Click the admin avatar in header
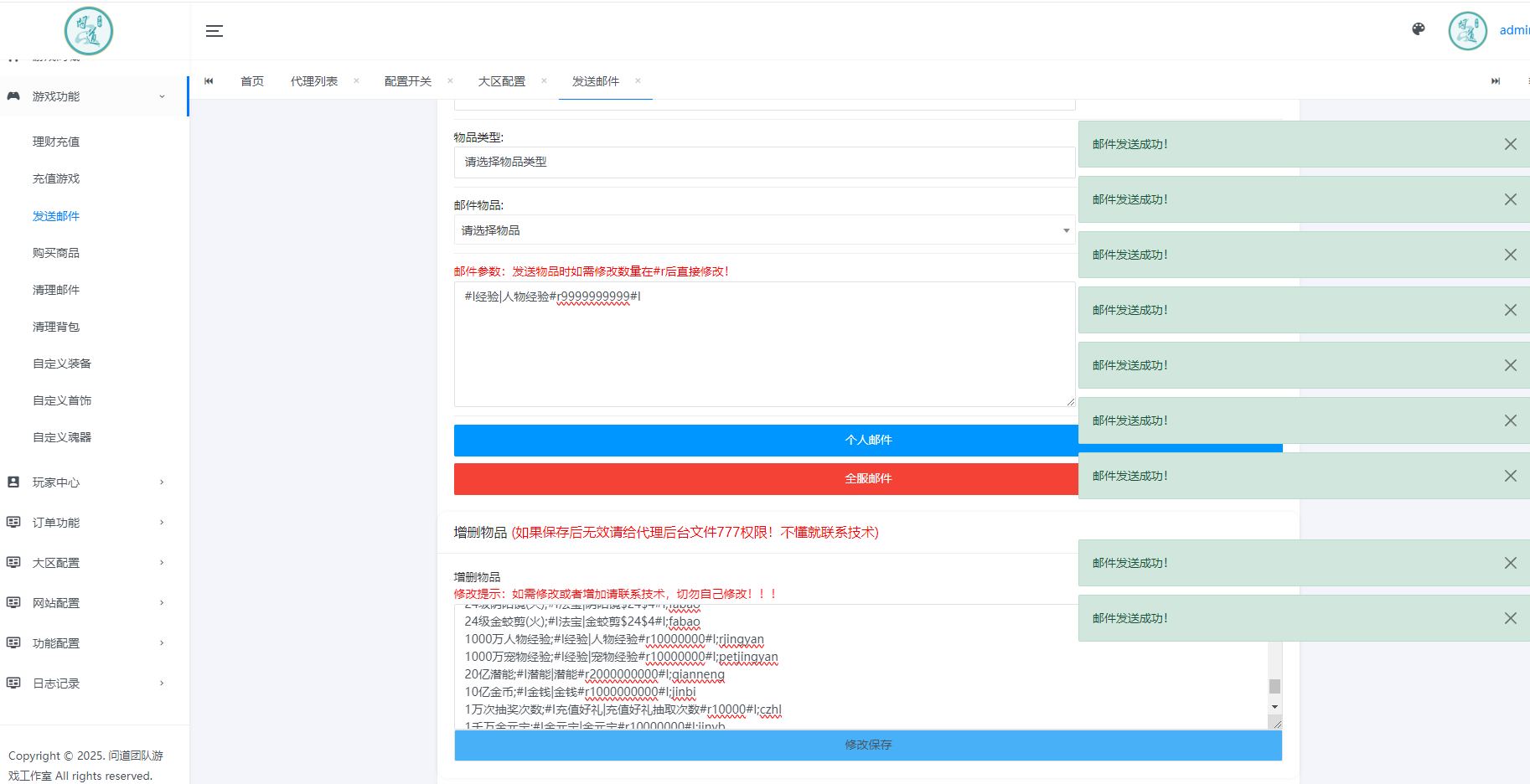 (1467, 31)
